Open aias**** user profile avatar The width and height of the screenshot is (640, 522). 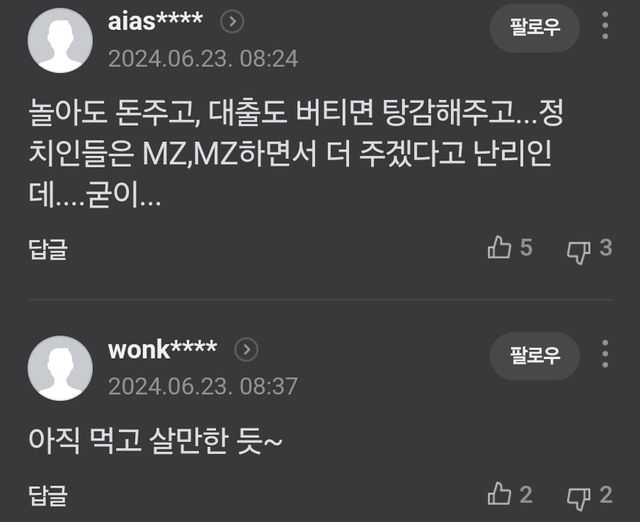coord(60,40)
